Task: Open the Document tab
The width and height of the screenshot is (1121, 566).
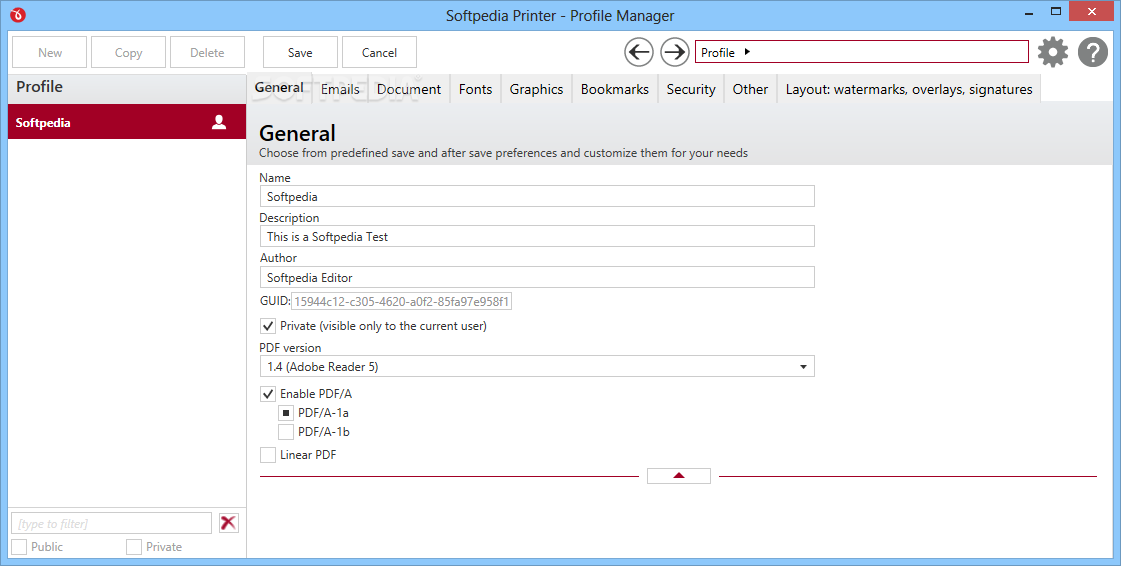Action: 409,89
